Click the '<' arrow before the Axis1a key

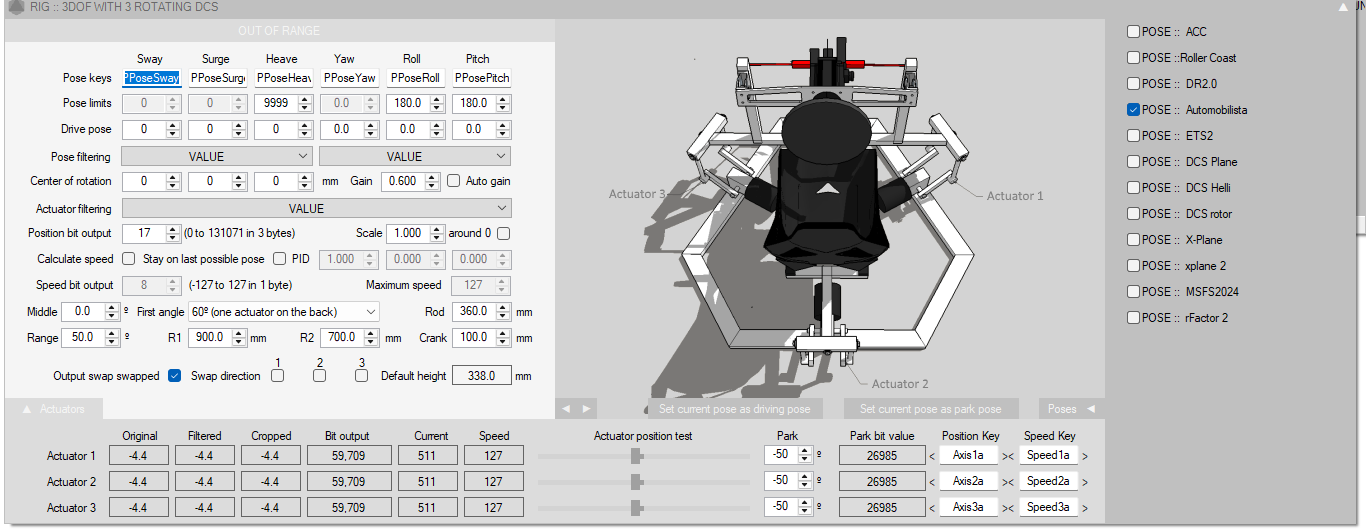(x=933, y=456)
